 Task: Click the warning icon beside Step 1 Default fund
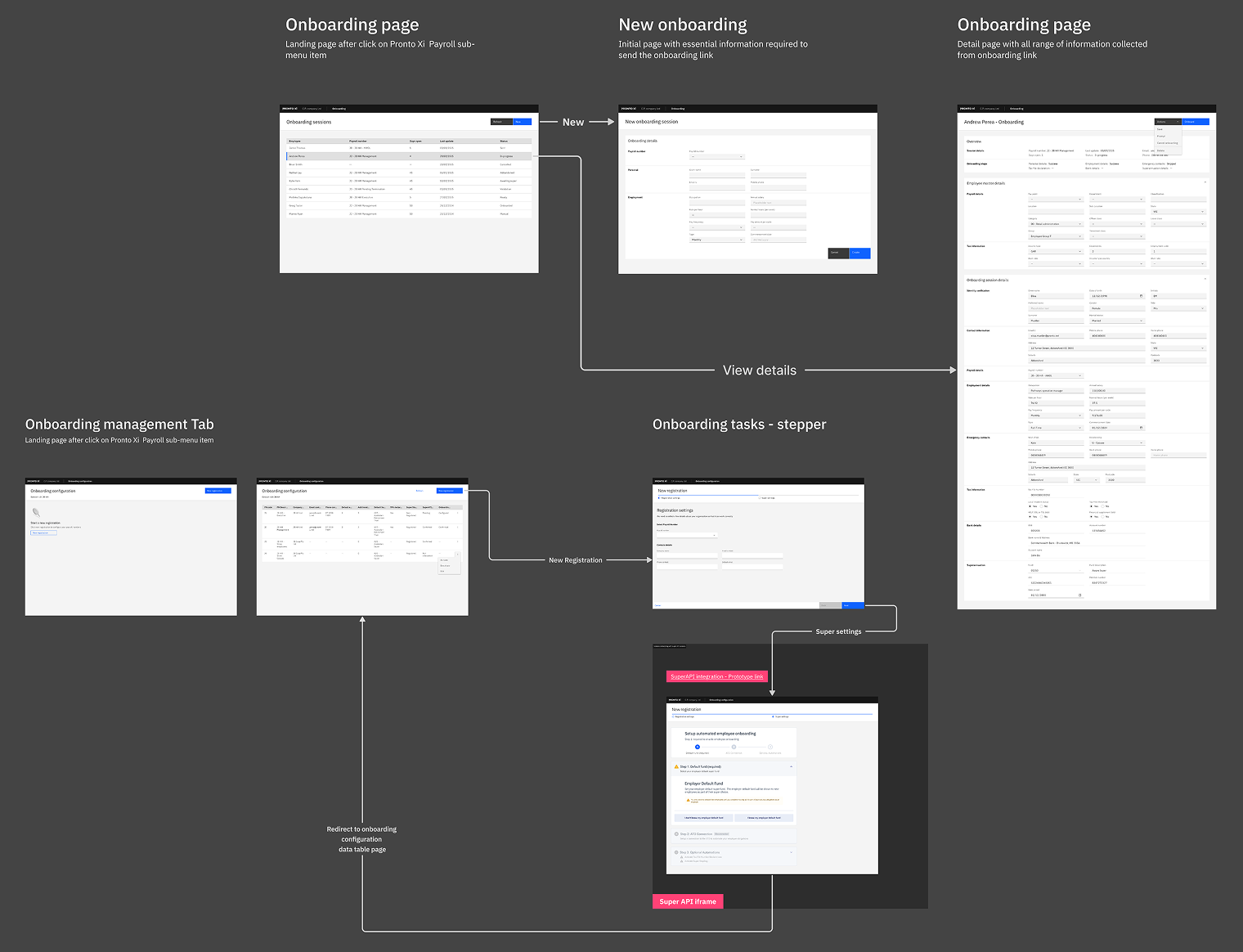click(x=676, y=767)
